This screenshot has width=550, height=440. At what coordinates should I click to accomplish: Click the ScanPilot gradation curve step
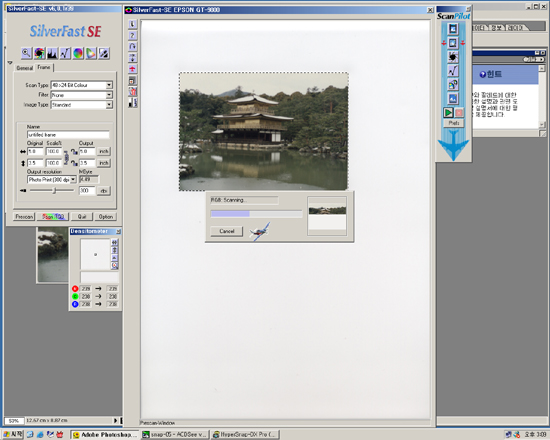click(x=453, y=71)
